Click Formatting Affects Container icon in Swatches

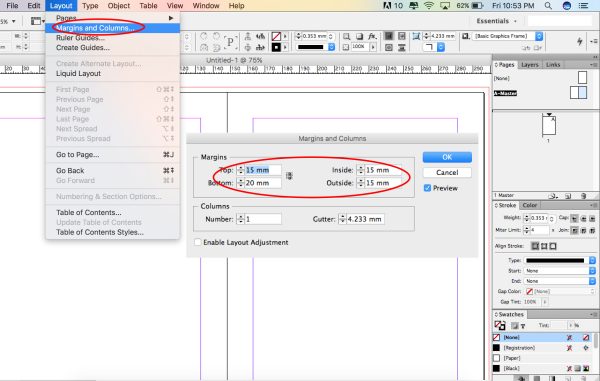coord(515,326)
